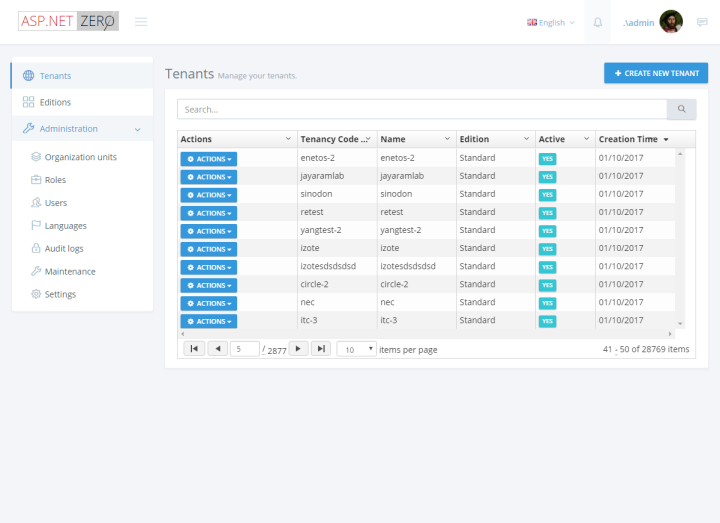Click the Organization units layers icon
This screenshot has width=720, height=523.
point(36,157)
